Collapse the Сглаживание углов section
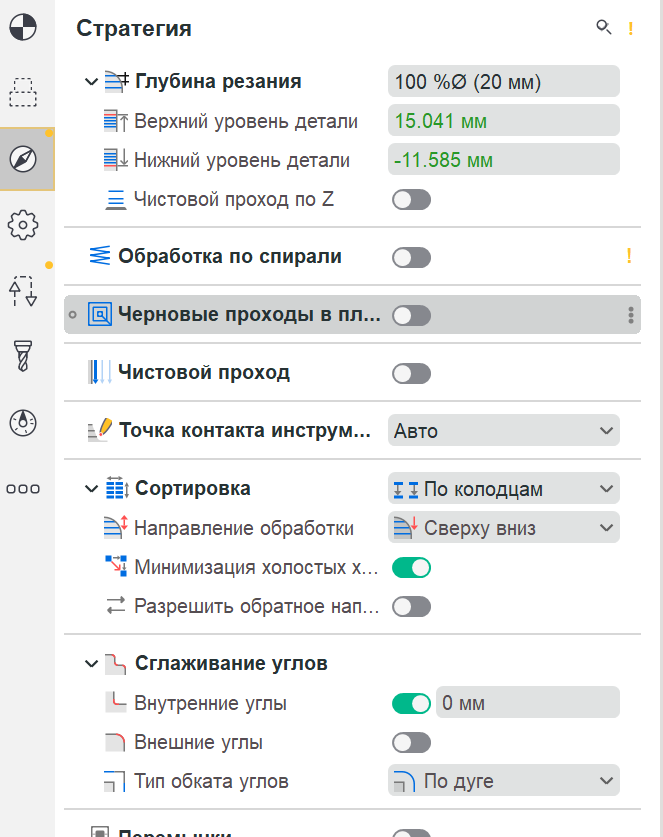This screenshot has width=663, height=837. click(x=91, y=664)
